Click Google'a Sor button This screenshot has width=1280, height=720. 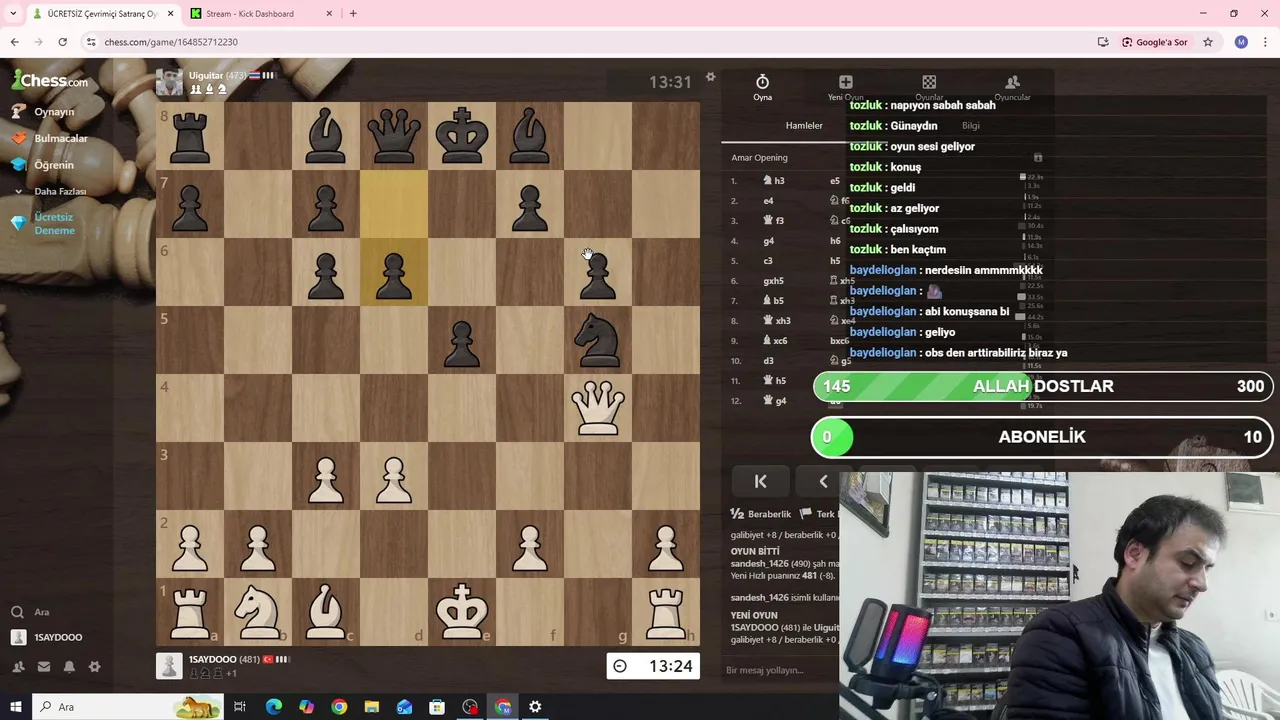coord(1154,42)
